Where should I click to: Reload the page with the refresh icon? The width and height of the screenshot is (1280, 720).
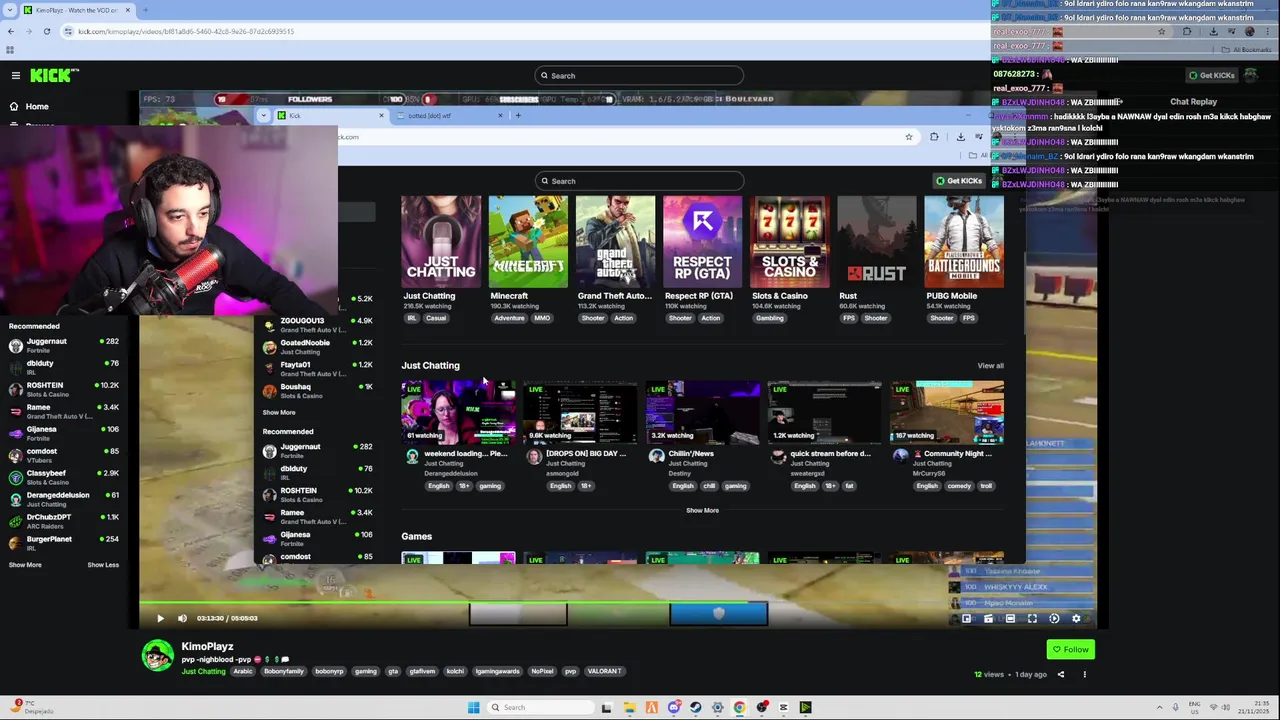46,31
